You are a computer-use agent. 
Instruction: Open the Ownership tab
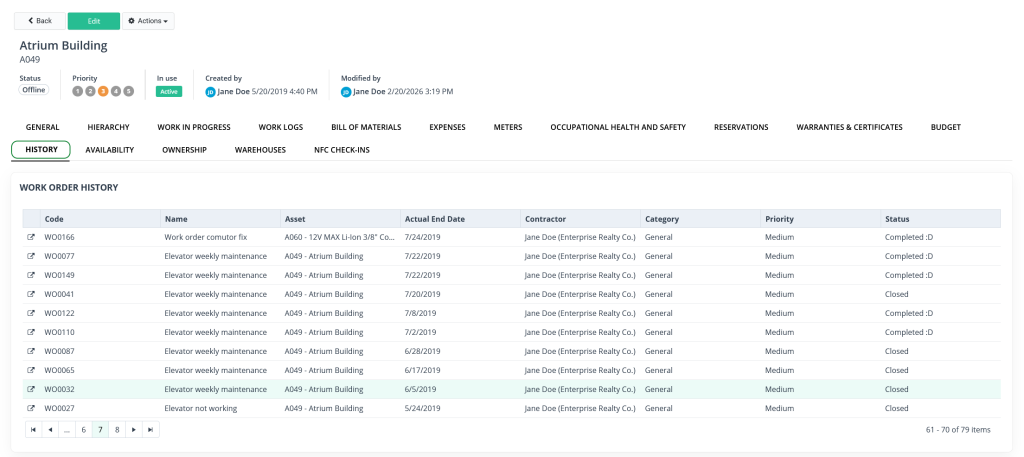pos(184,150)
